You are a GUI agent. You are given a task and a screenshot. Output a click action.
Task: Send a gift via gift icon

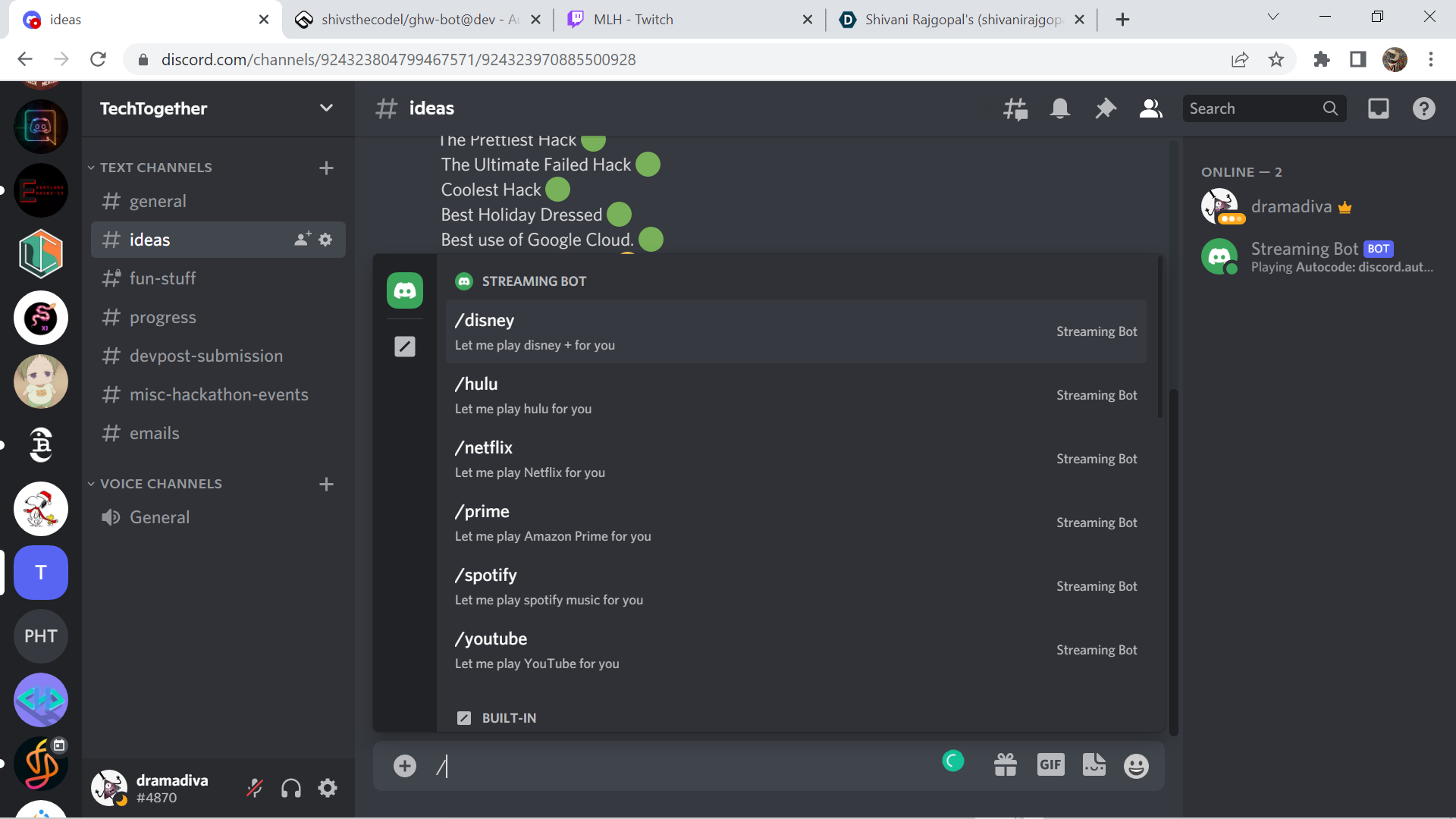tap(1006, 765)
